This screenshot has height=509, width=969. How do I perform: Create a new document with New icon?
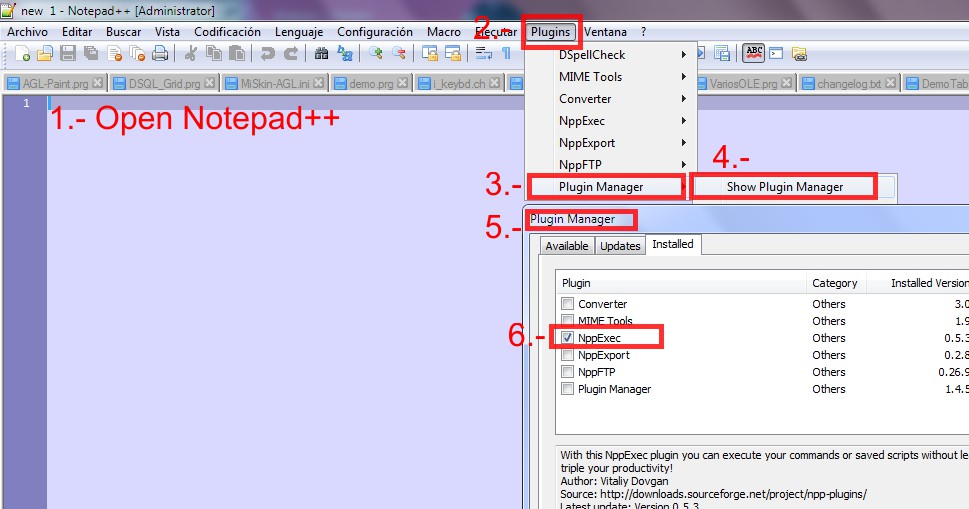click(22, 54)
